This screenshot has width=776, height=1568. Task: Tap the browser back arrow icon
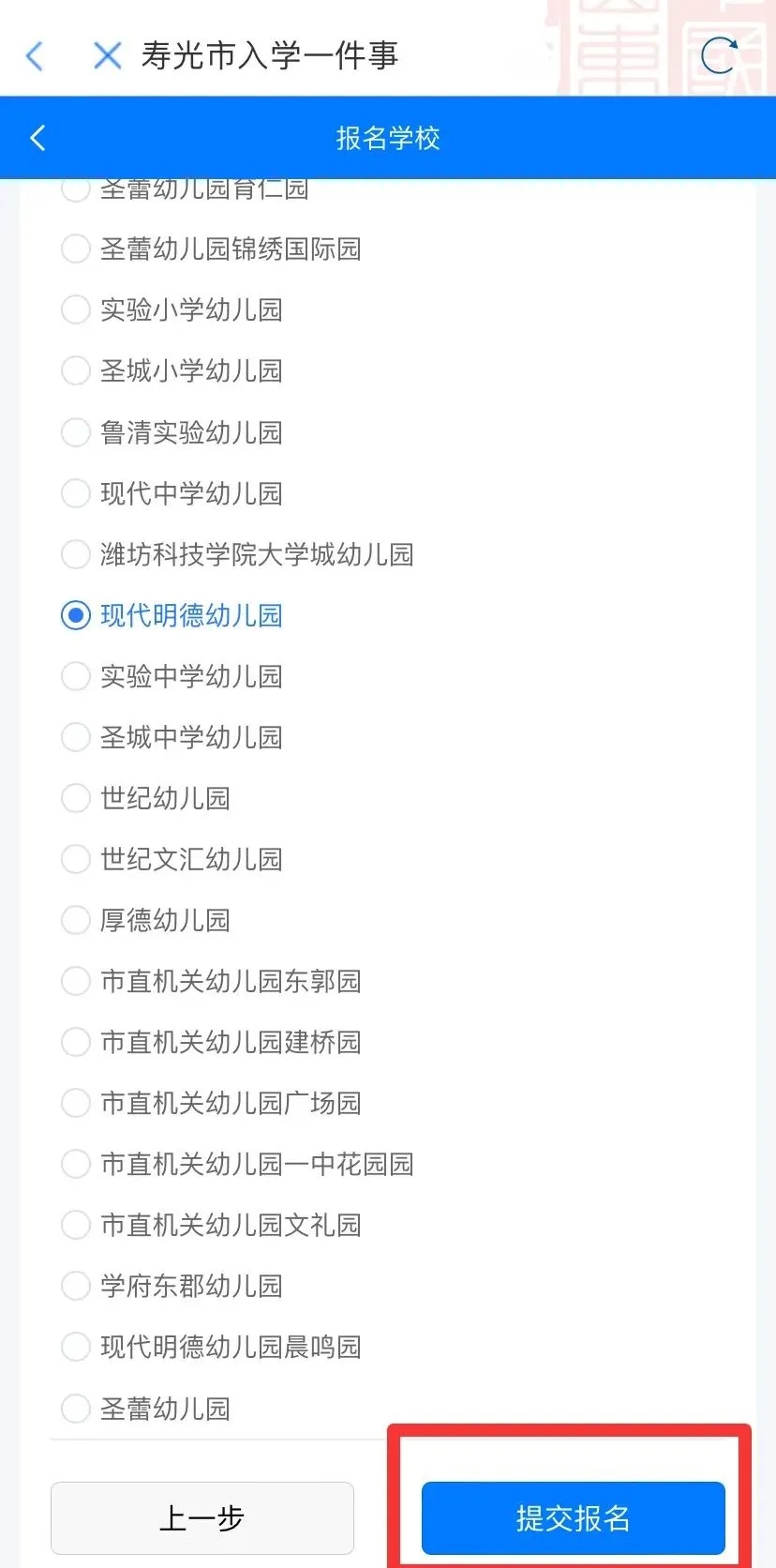(35, 56)
